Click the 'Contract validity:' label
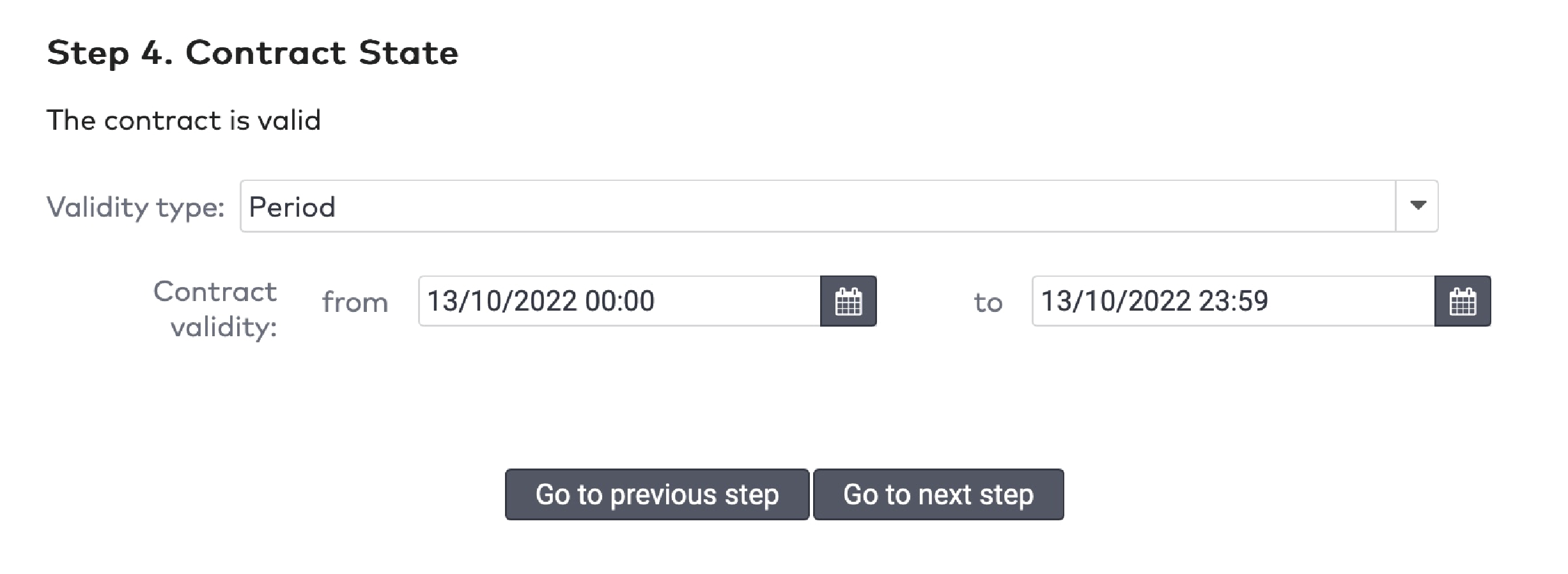The height and width of the screenshot is (574, 1568). (x=215, y=309)
